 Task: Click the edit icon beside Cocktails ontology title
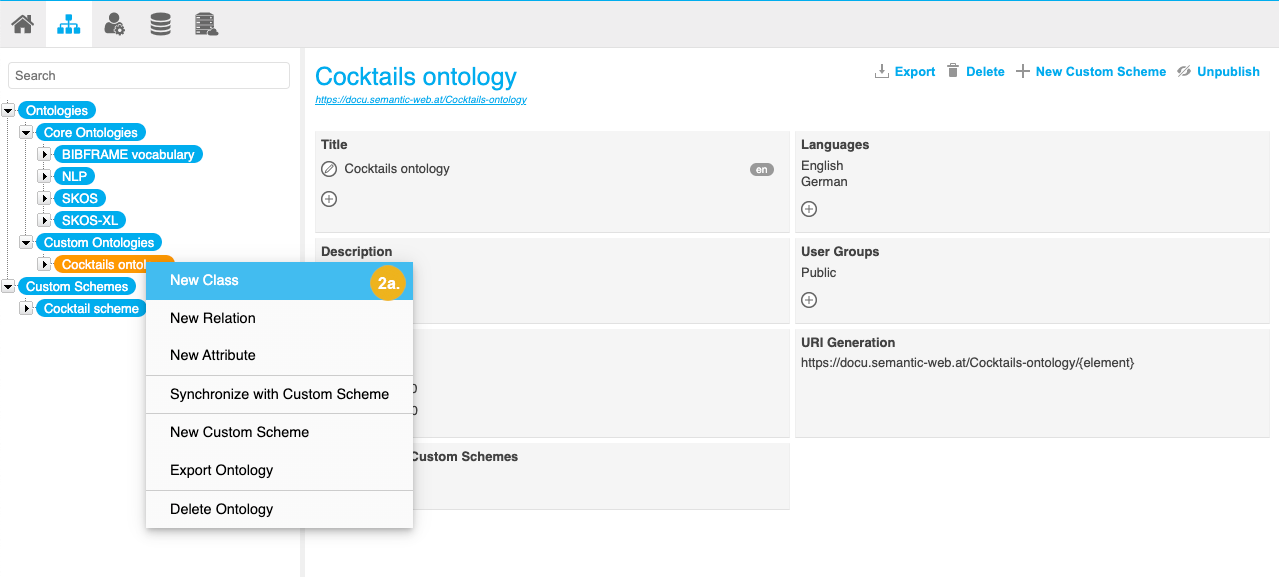click(329, 169)
